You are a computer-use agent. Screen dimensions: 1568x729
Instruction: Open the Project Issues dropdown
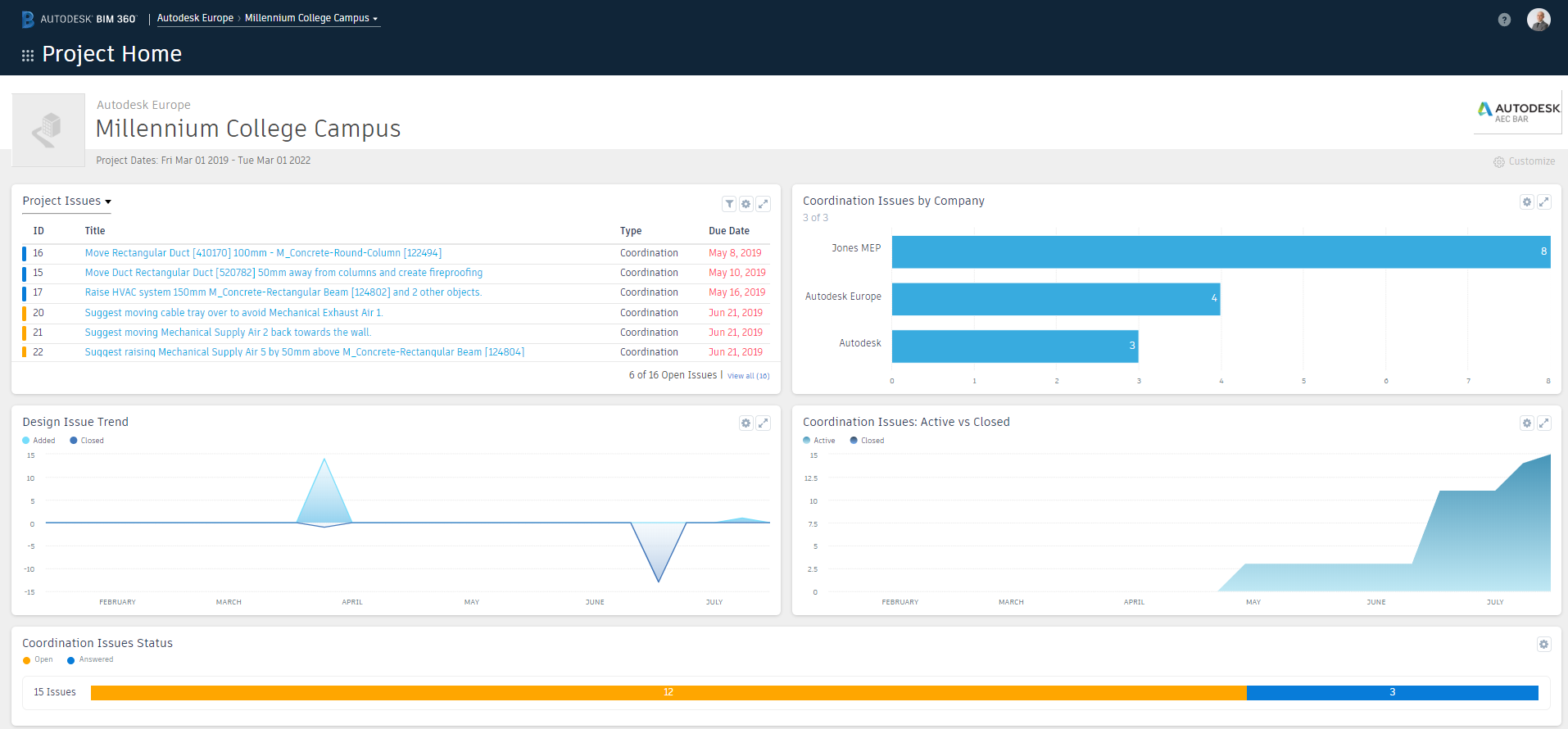point(66,201)
